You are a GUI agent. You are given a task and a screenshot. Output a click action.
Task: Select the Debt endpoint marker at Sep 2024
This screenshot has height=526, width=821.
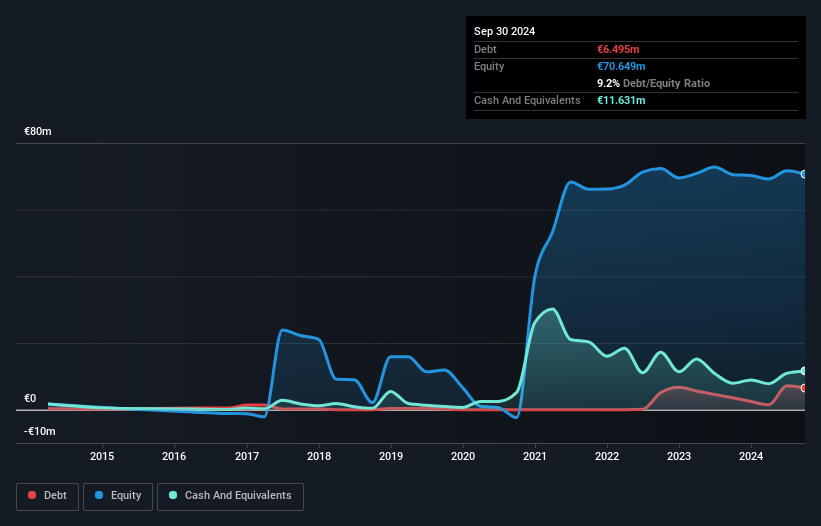click(x=804, y=388)
